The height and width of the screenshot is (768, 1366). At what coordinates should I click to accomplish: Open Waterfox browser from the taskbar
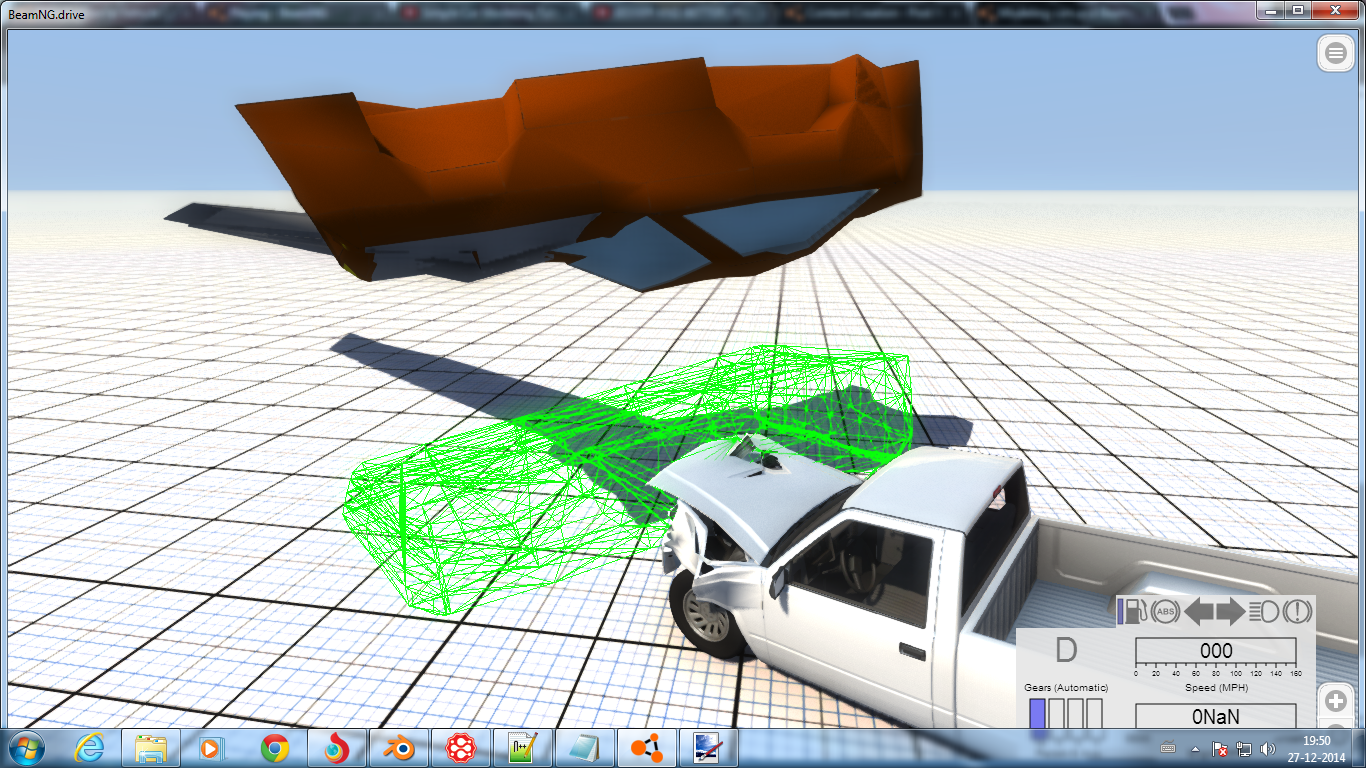click(x=337, y=747)
